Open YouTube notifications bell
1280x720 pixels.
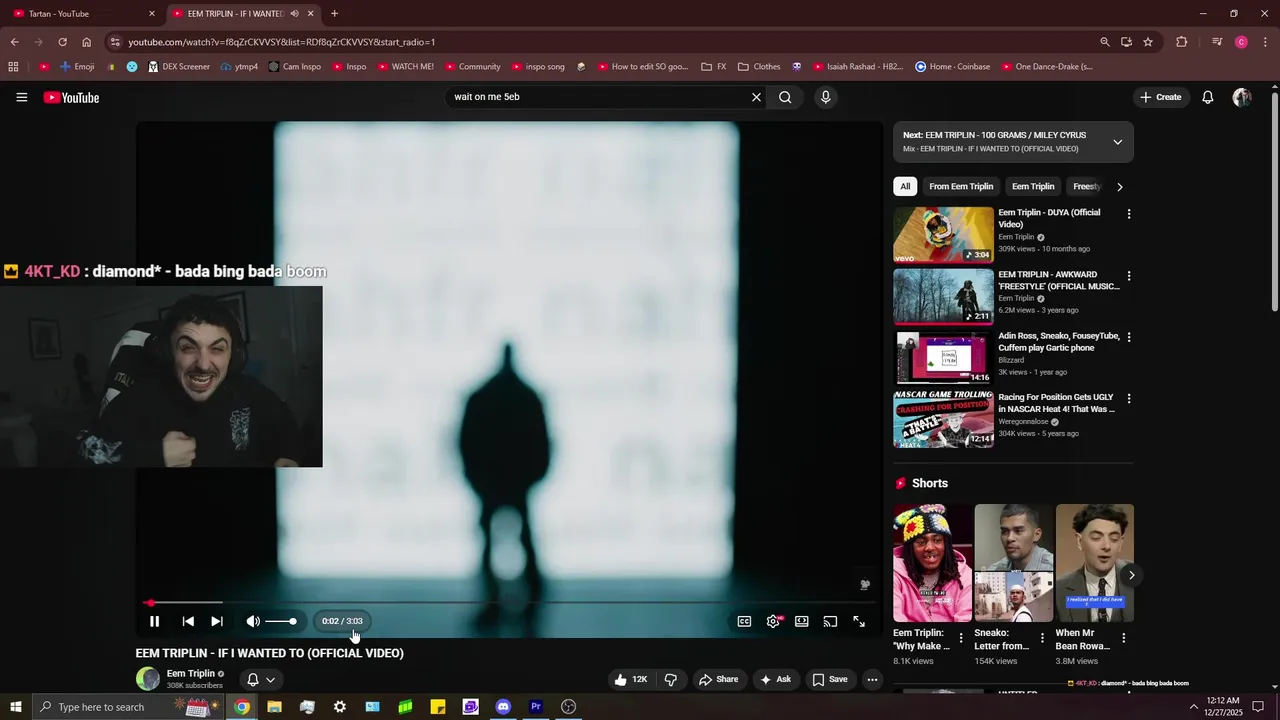[x=1208, y=97]
